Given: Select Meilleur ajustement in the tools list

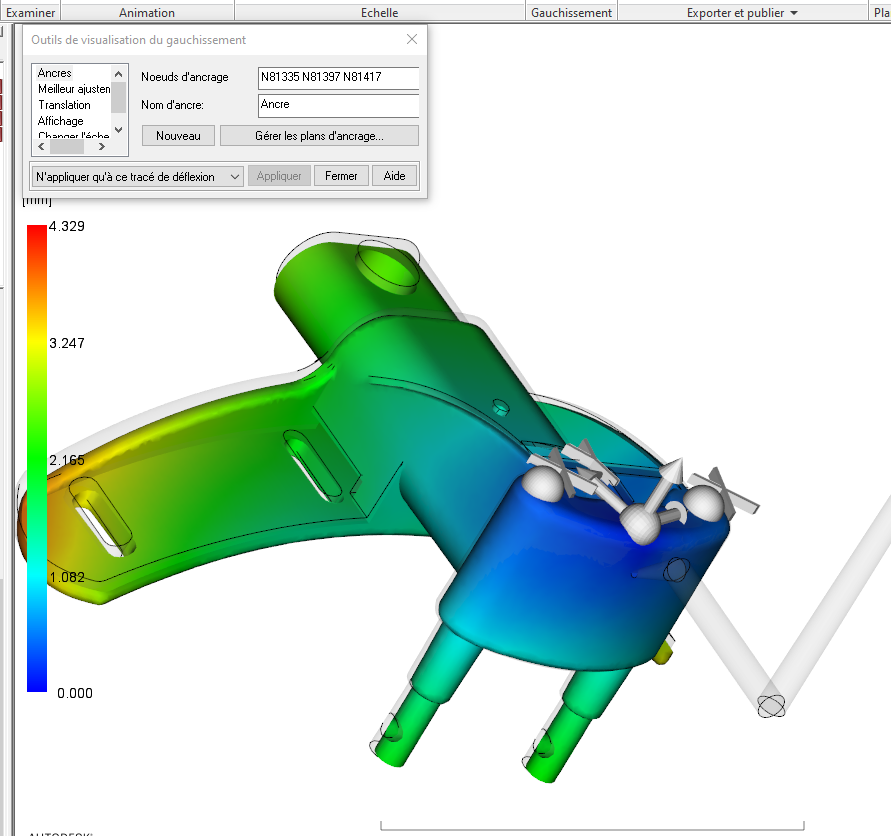Looking at the screenshot, I should 73,89.
